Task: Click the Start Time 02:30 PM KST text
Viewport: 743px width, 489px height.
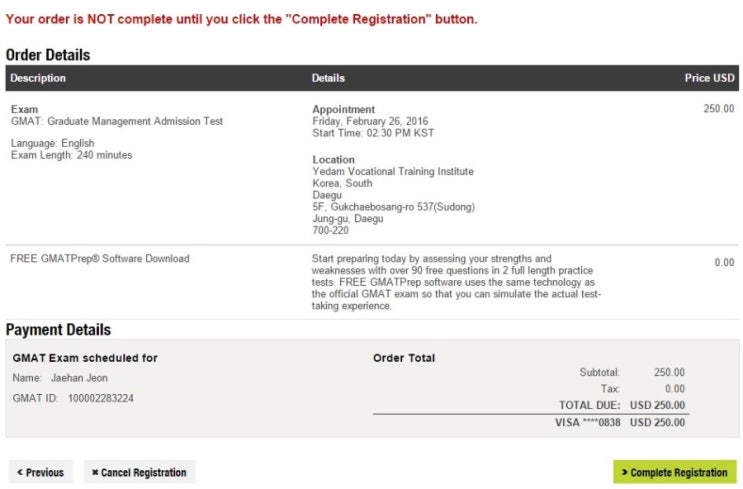Action: (373, 133)
